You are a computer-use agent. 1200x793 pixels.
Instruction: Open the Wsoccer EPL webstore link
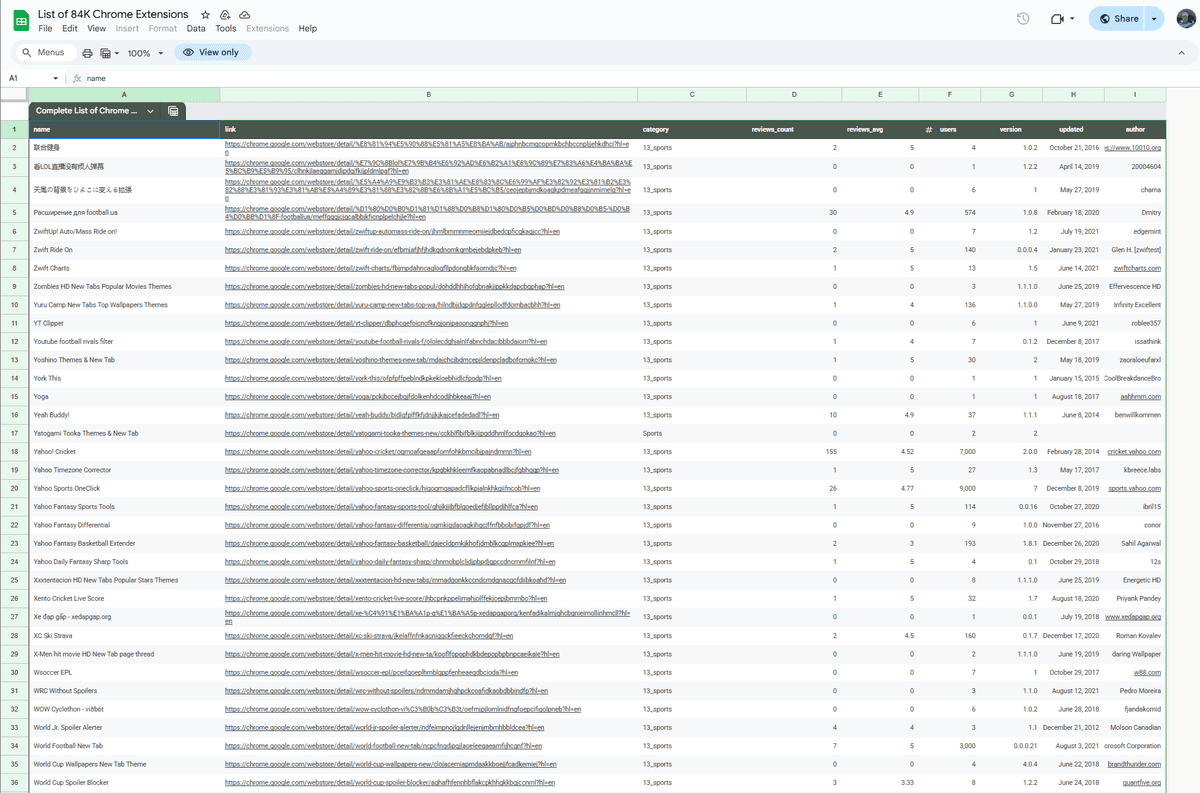372,671
